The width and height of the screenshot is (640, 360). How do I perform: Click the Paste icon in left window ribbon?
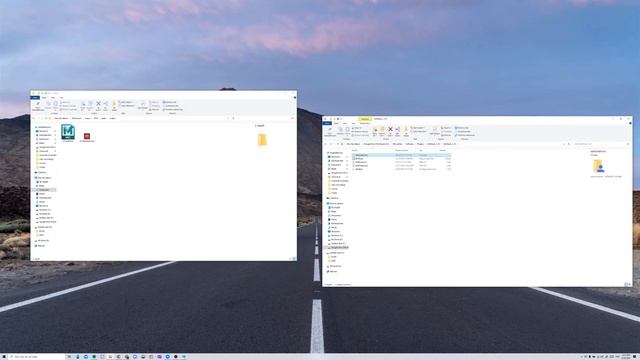[x=55, y=105]
